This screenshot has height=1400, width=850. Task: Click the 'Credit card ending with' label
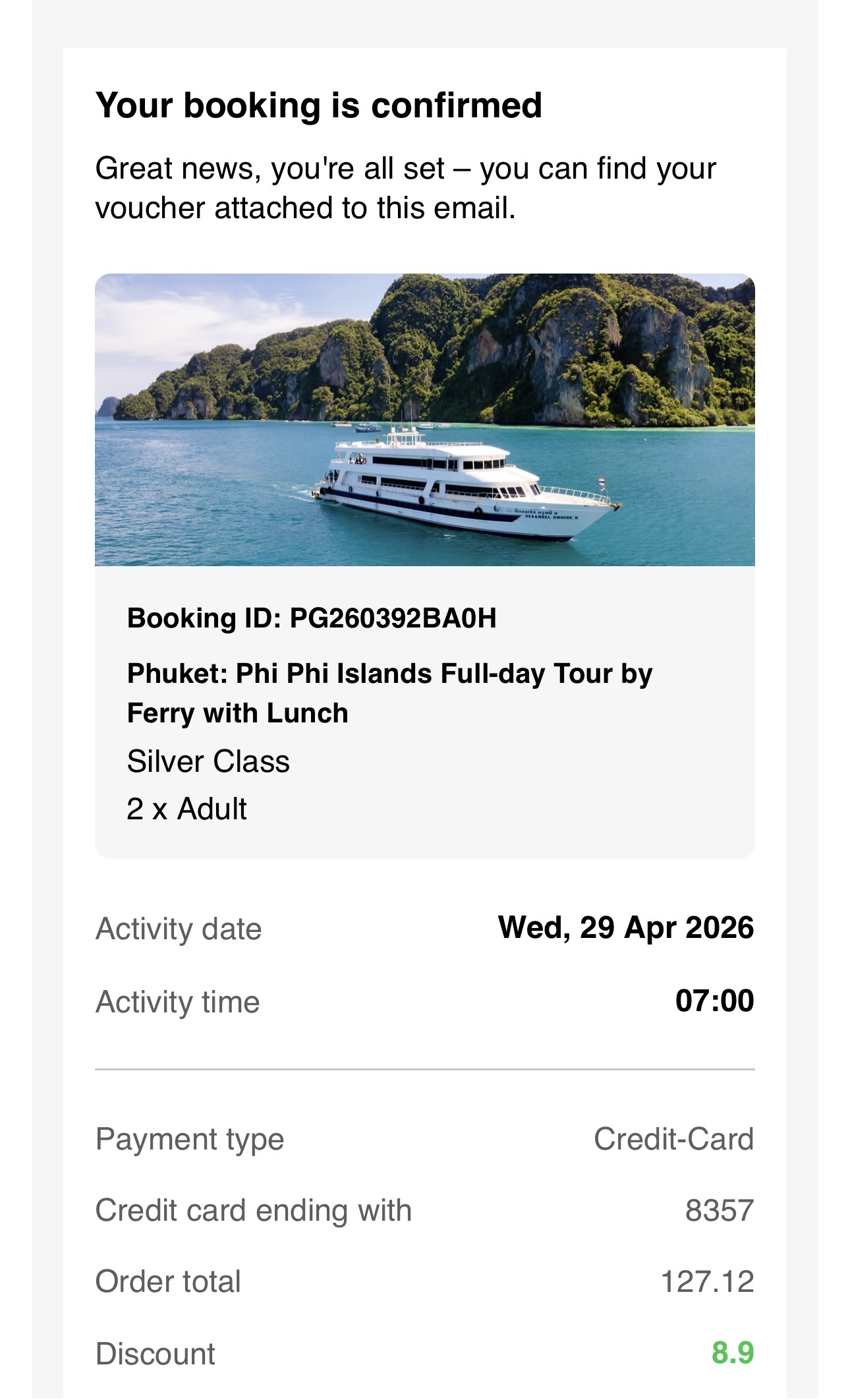(x=253, y=1210)
